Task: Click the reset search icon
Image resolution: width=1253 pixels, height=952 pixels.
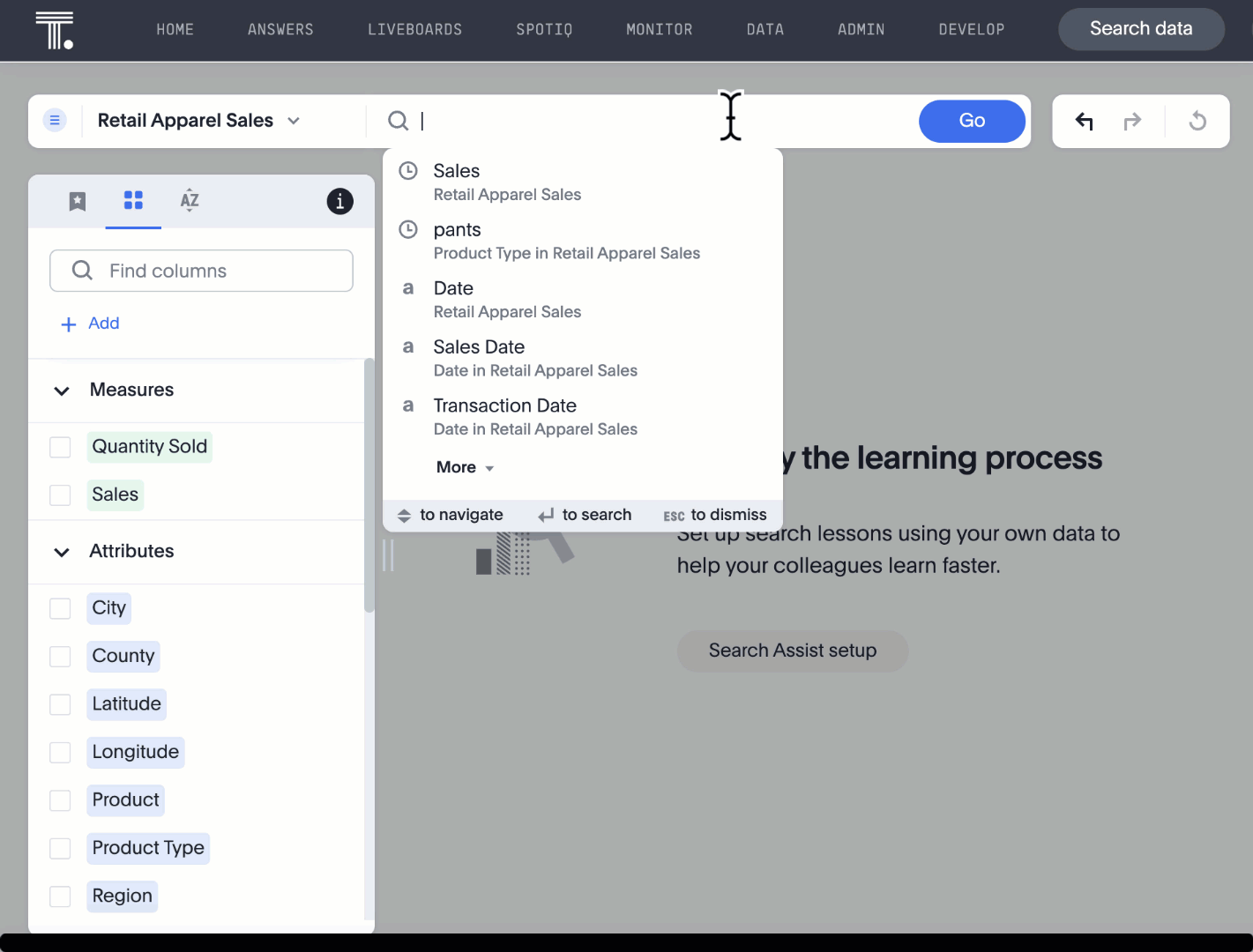Action: [1197, 121]
